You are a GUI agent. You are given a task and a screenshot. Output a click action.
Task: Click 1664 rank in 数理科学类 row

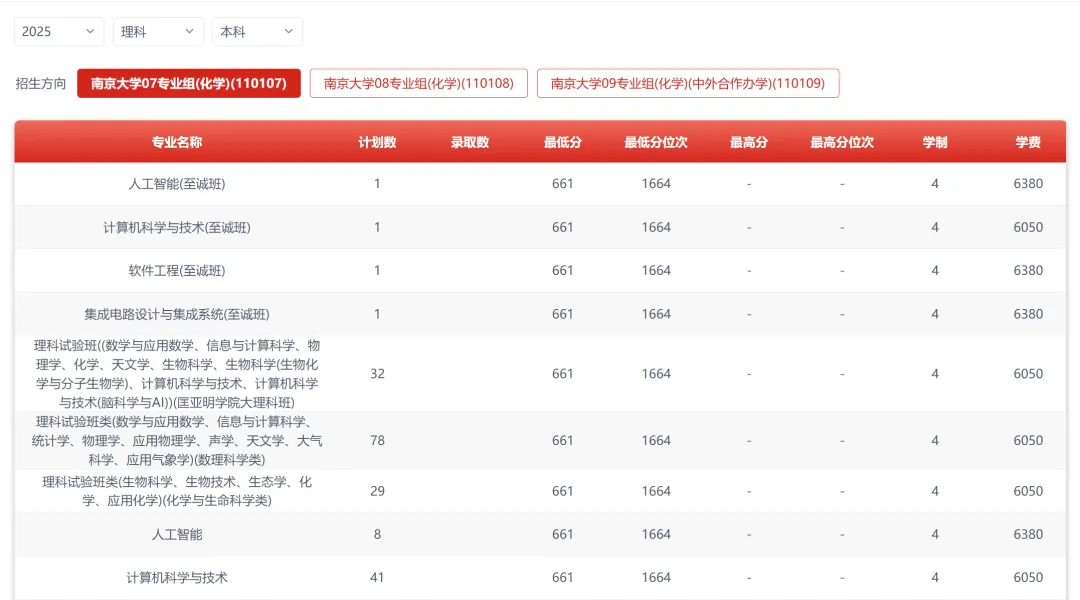(656, 440)
